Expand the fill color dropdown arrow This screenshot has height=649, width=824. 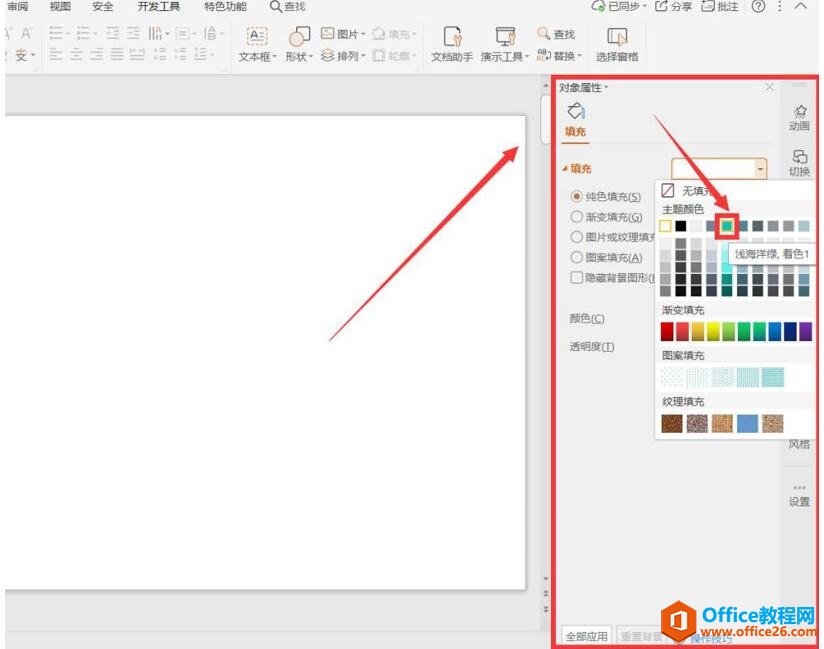(x=759, y=170)
